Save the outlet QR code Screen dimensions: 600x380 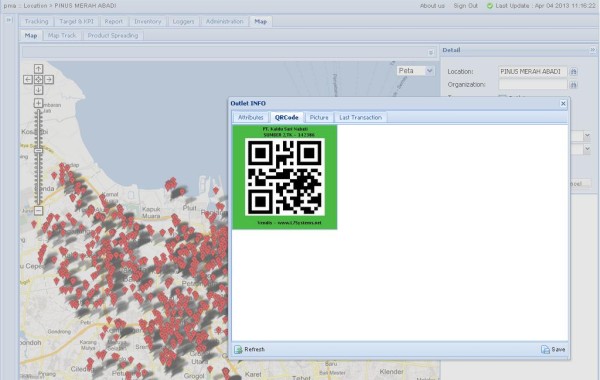(x=553, y=349)
